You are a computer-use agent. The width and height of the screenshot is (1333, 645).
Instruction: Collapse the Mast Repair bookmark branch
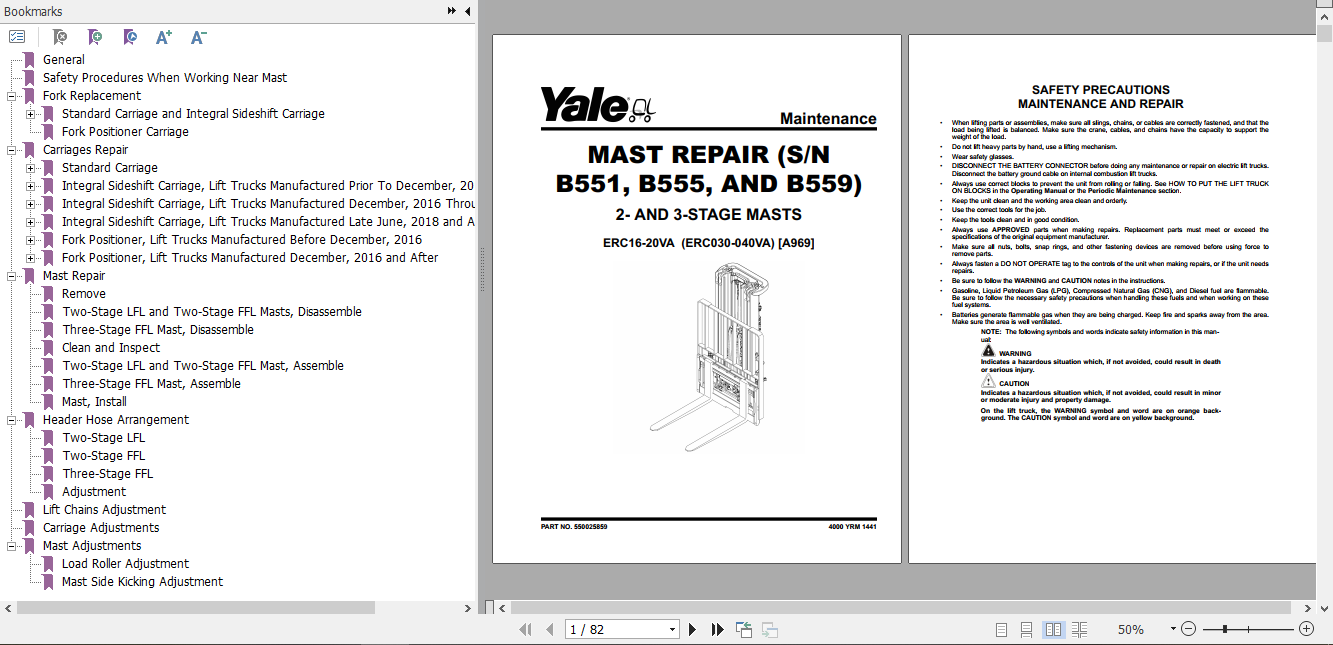point(12,276)
